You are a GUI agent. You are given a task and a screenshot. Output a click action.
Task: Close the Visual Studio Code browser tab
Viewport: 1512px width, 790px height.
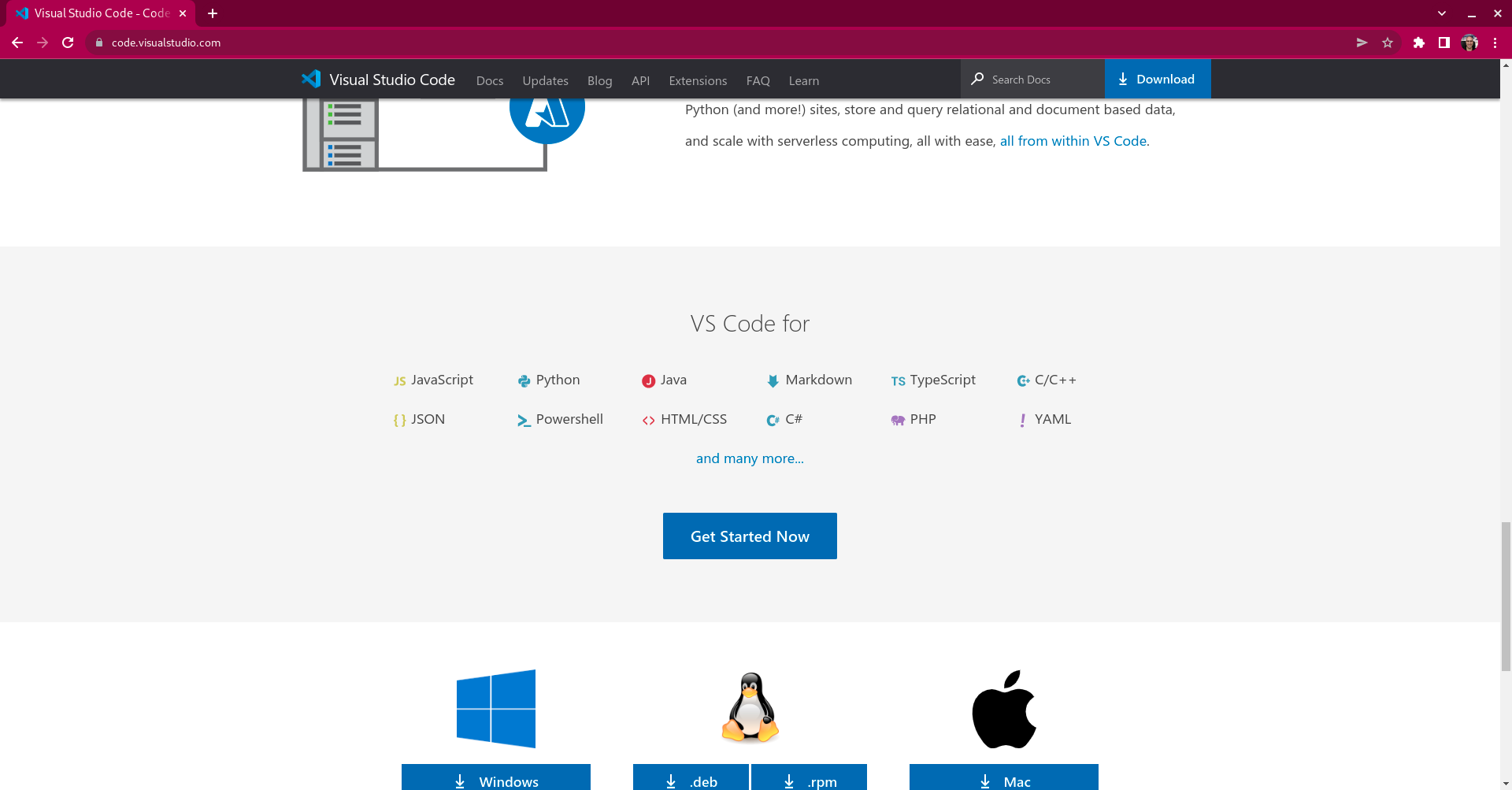(x=183, y=13)
